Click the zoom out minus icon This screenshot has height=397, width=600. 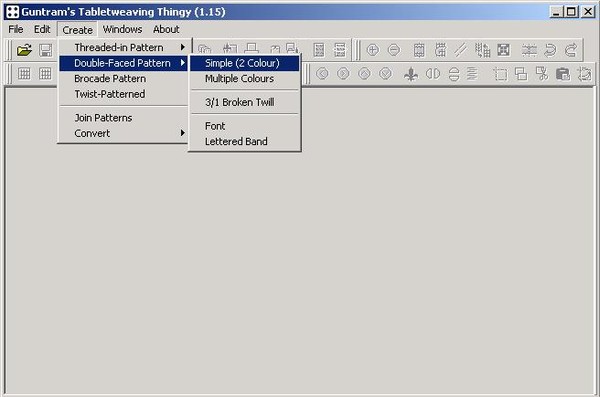394,50
